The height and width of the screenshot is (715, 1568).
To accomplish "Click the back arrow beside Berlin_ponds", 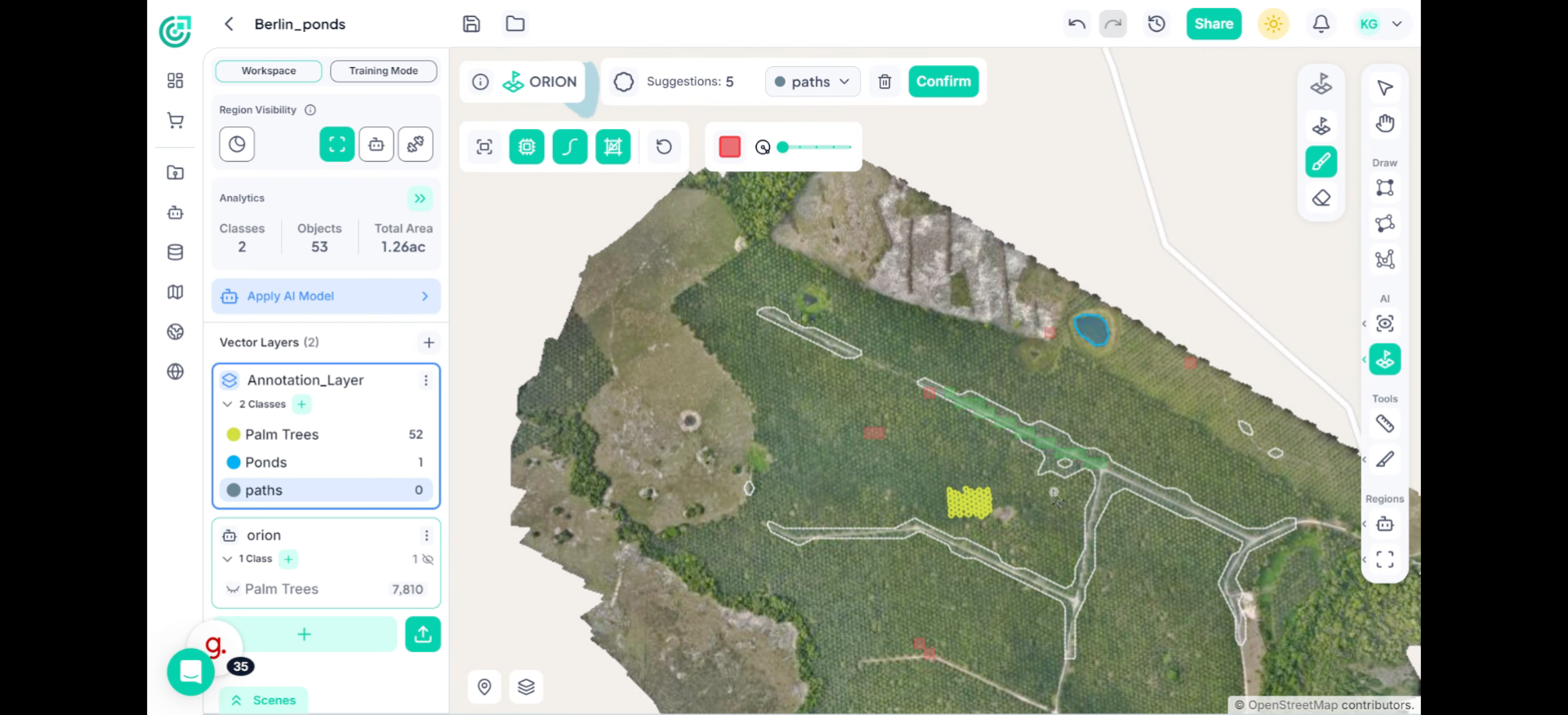I will [229, 24].
